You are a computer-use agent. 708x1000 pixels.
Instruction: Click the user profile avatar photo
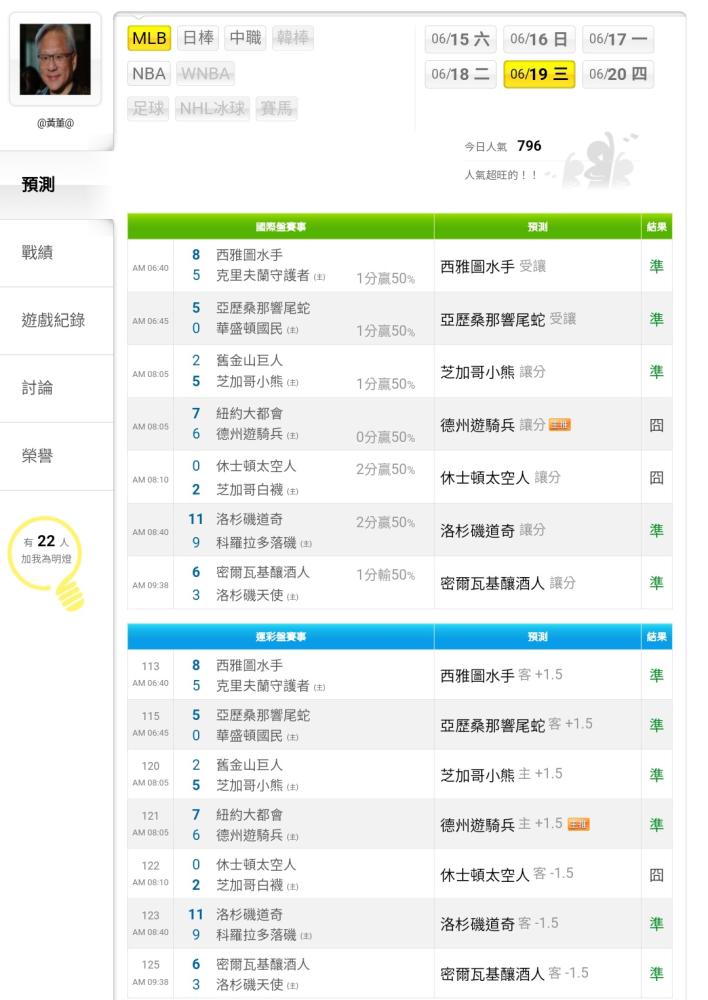click(x=55, y=60)
